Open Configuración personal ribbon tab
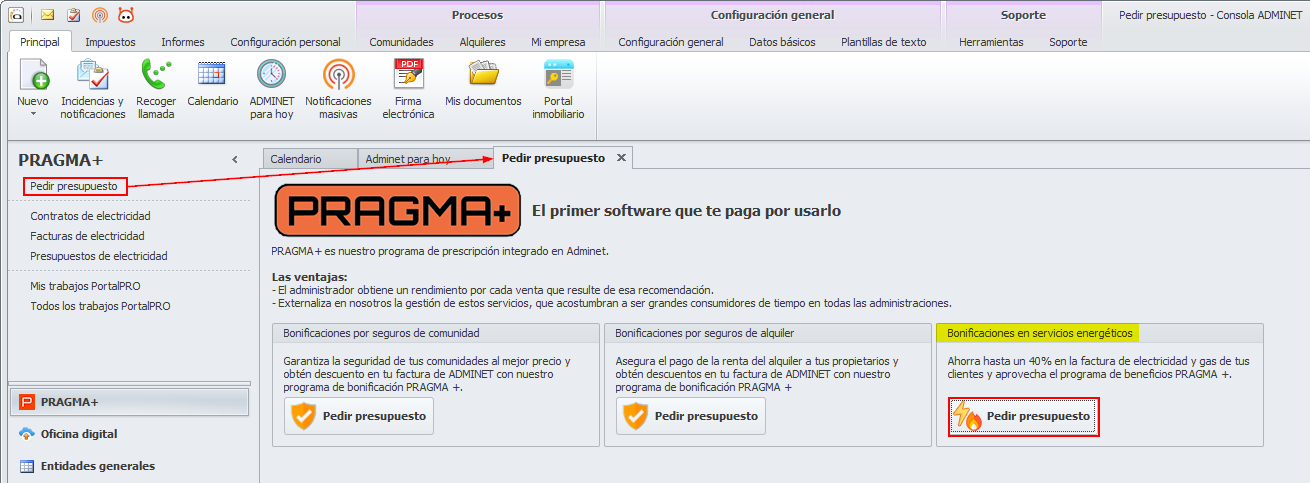The height and width of the screenshot is (483, 1310). click(x=285, y=42)
